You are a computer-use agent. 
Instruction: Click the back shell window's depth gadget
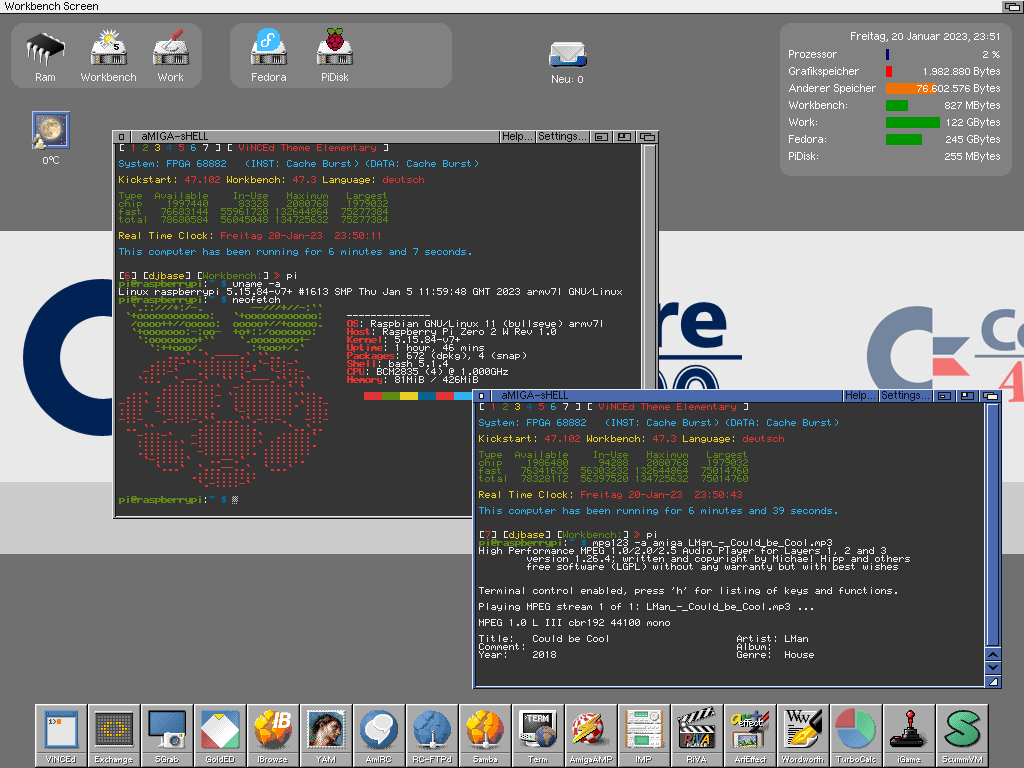pyautogui.click(x=648, y=136)
